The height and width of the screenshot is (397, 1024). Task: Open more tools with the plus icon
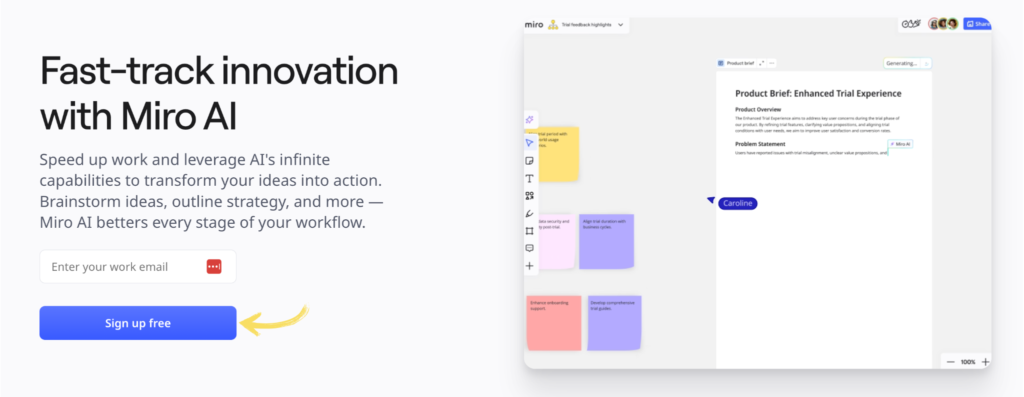tap(530, 266)
